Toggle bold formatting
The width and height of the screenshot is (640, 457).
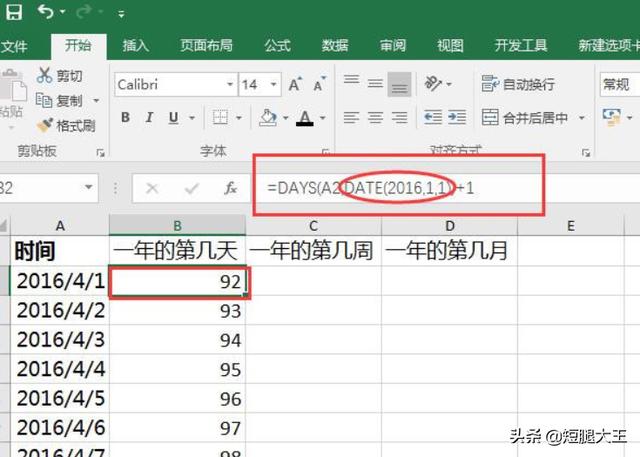pyautogui.click(x=125, y=118)
